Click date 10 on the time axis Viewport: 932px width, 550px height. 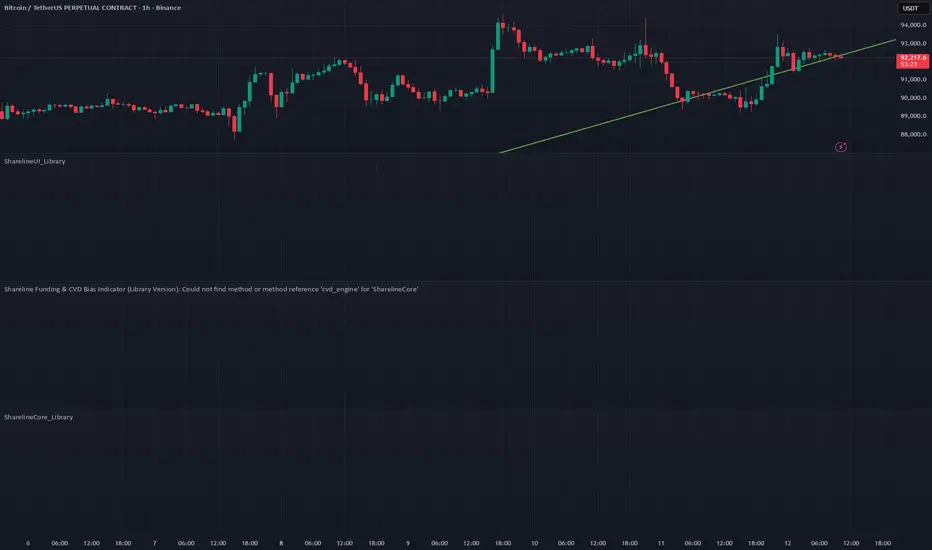click(535, 543)
